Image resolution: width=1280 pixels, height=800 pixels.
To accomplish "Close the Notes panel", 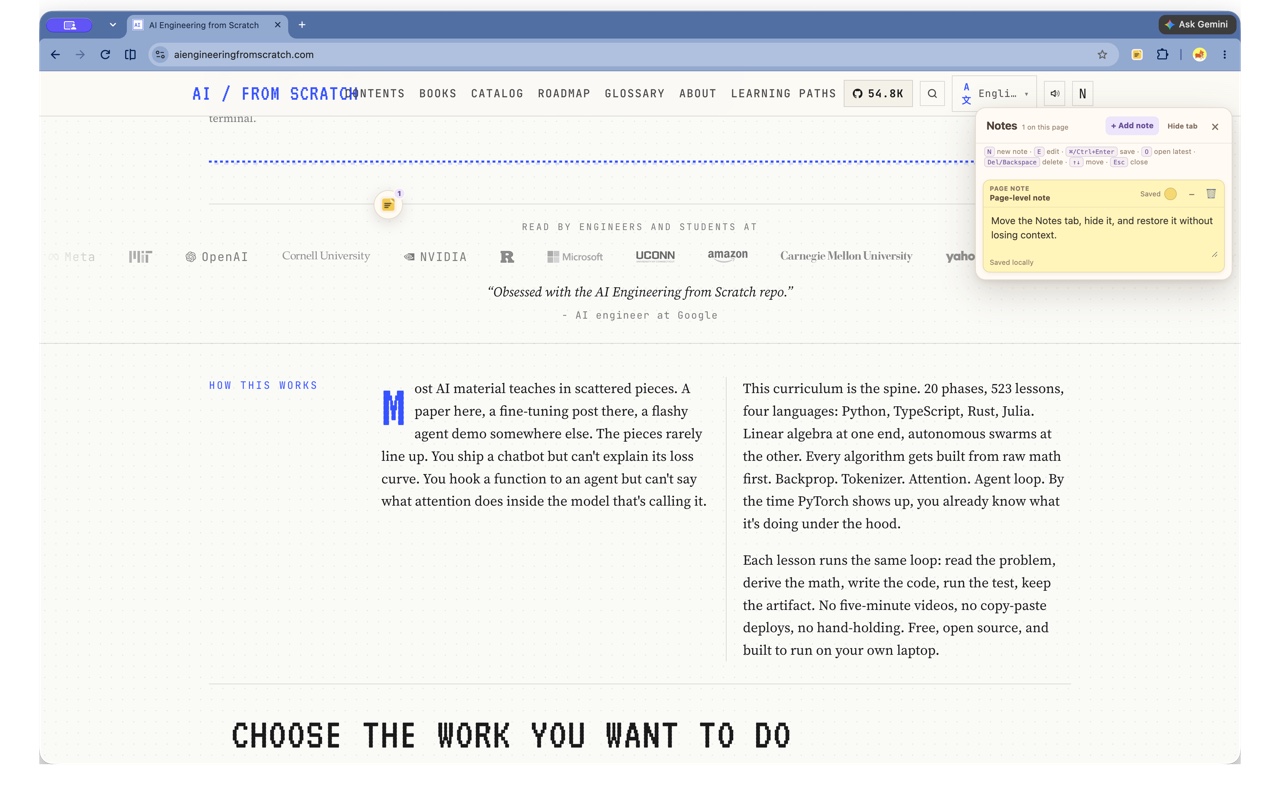I will [x=1215, y=127].
